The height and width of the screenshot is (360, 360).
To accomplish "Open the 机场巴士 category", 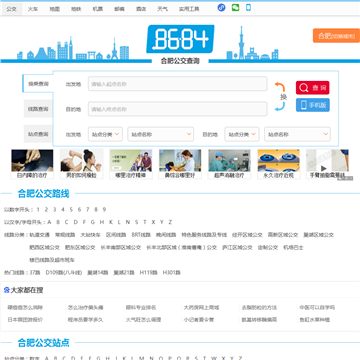I will (x=293, y=247).
